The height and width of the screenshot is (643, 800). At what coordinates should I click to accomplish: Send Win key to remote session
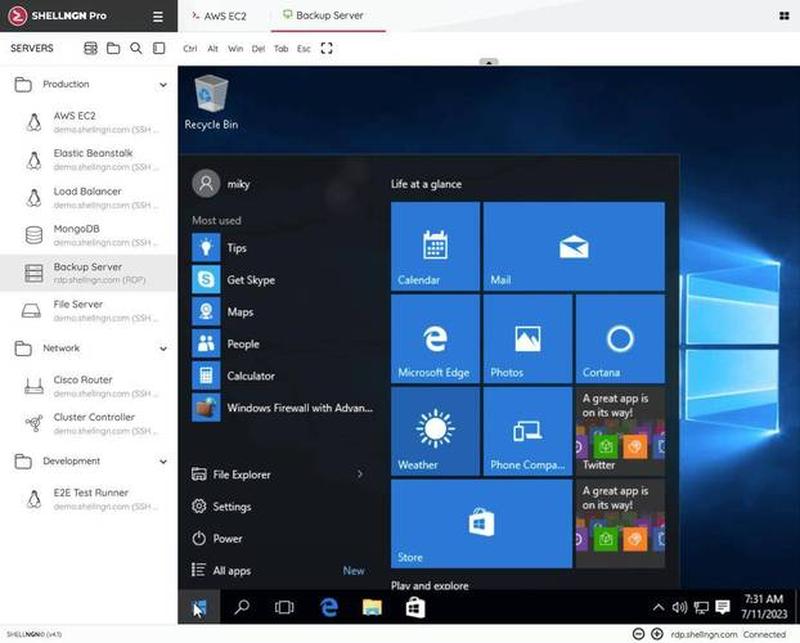235,48
